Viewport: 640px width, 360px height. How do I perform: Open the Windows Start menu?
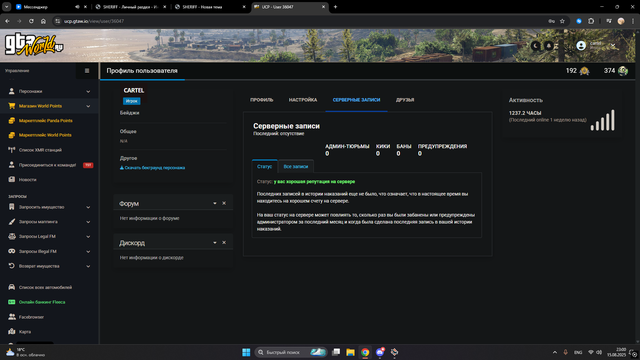[x=246, y=352]
